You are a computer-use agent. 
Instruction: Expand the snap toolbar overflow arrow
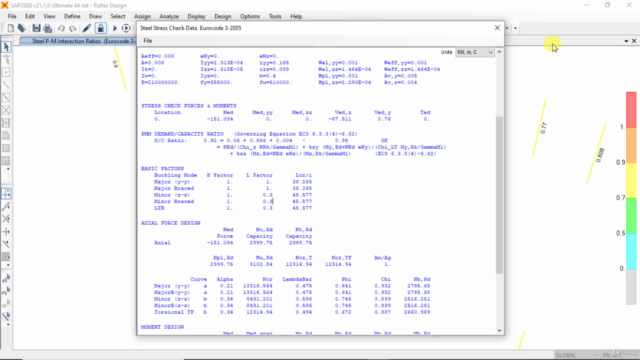pos(8,265)
